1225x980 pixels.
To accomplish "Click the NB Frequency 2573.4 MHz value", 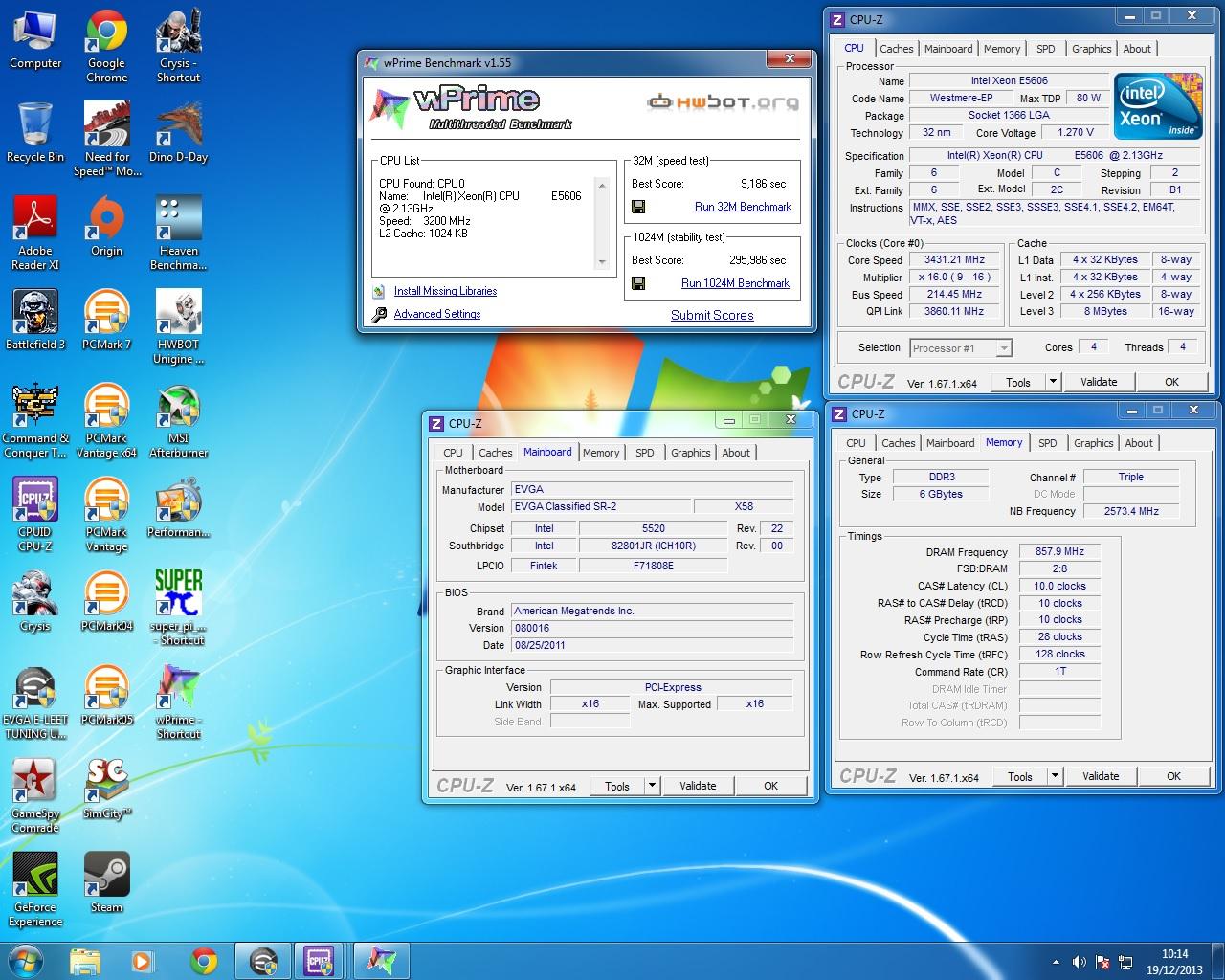I will [1130, 511].
